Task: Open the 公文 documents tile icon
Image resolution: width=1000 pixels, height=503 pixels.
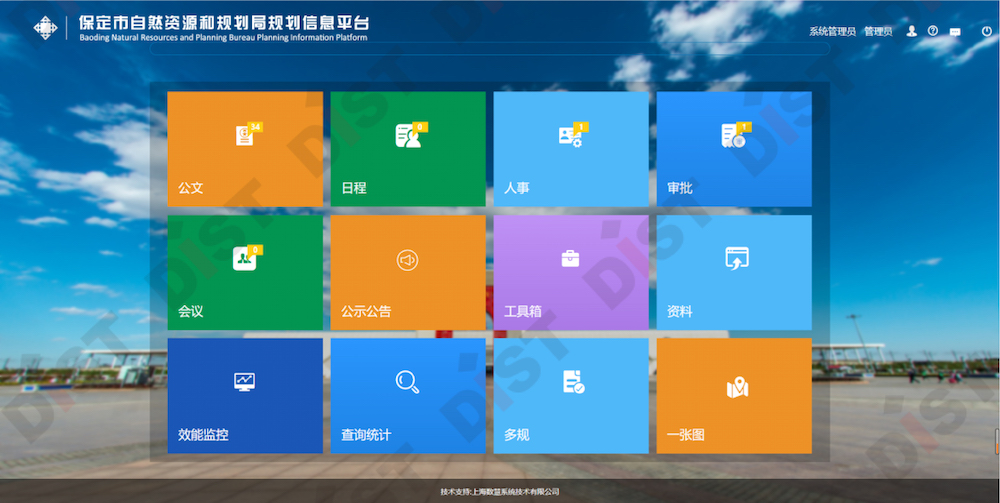Action: (x=245, y=136)
